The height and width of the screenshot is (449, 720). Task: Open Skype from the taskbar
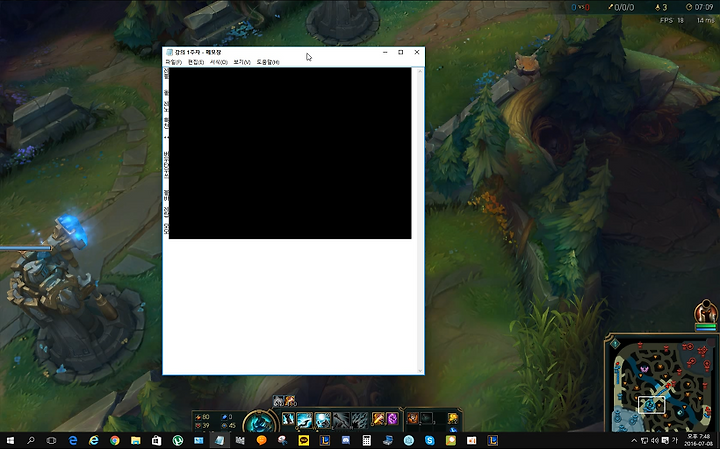point(430,441)
